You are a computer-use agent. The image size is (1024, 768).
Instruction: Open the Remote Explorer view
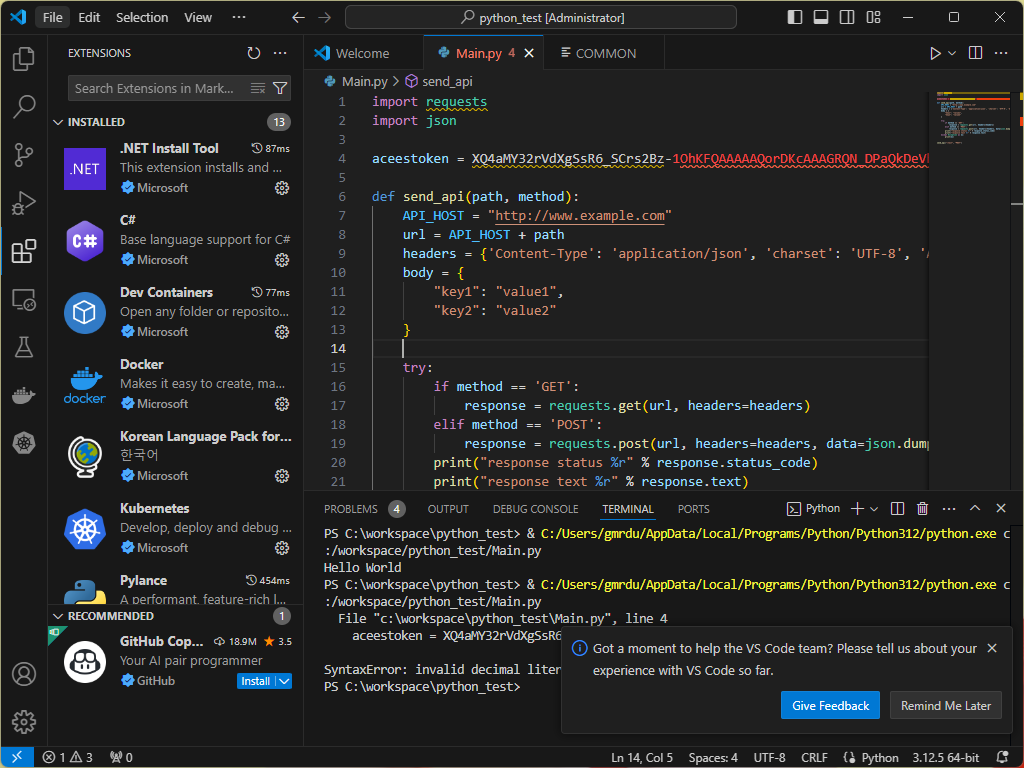[x=24, y=300]
